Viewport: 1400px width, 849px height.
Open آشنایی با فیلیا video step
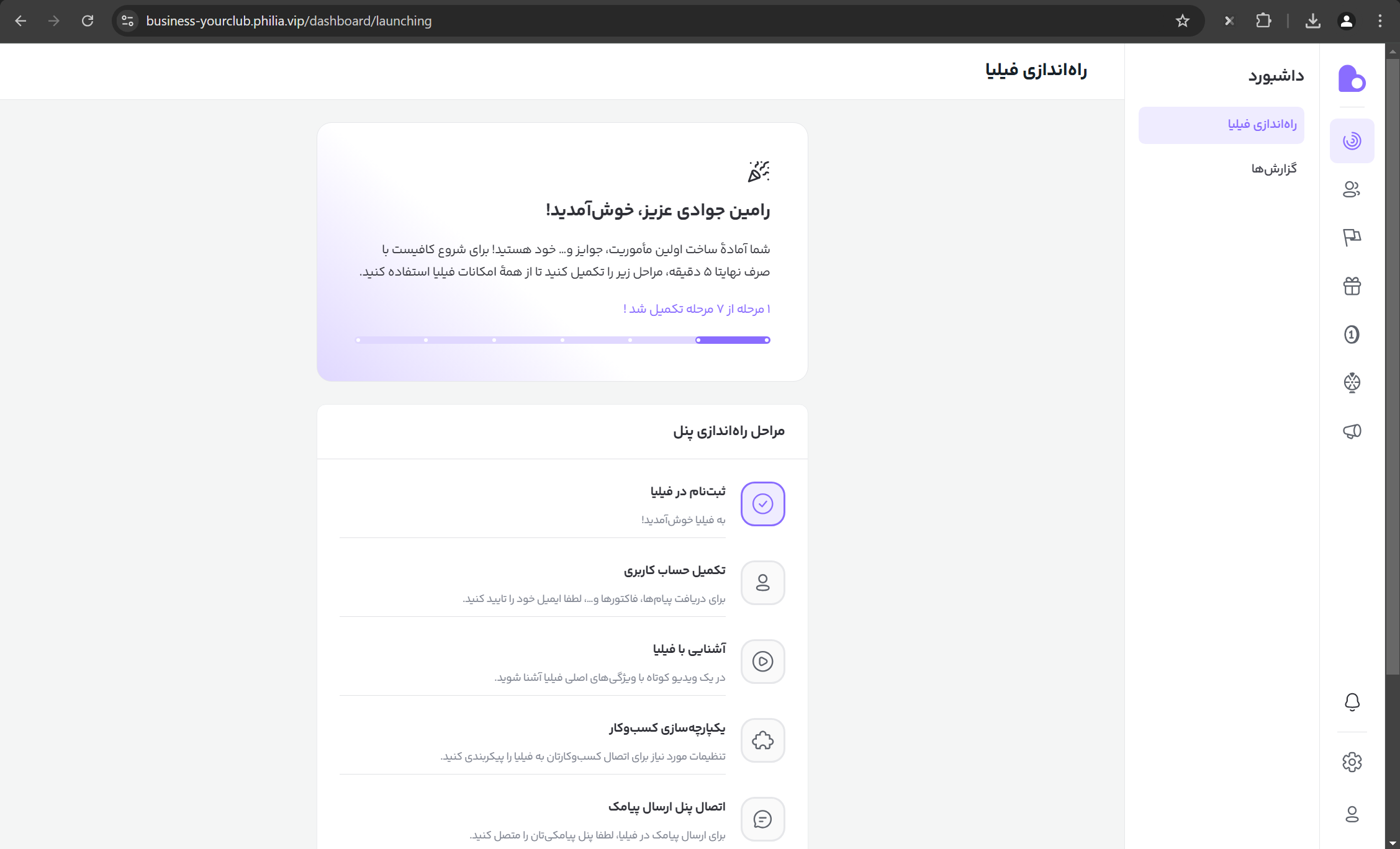point(689,649)
